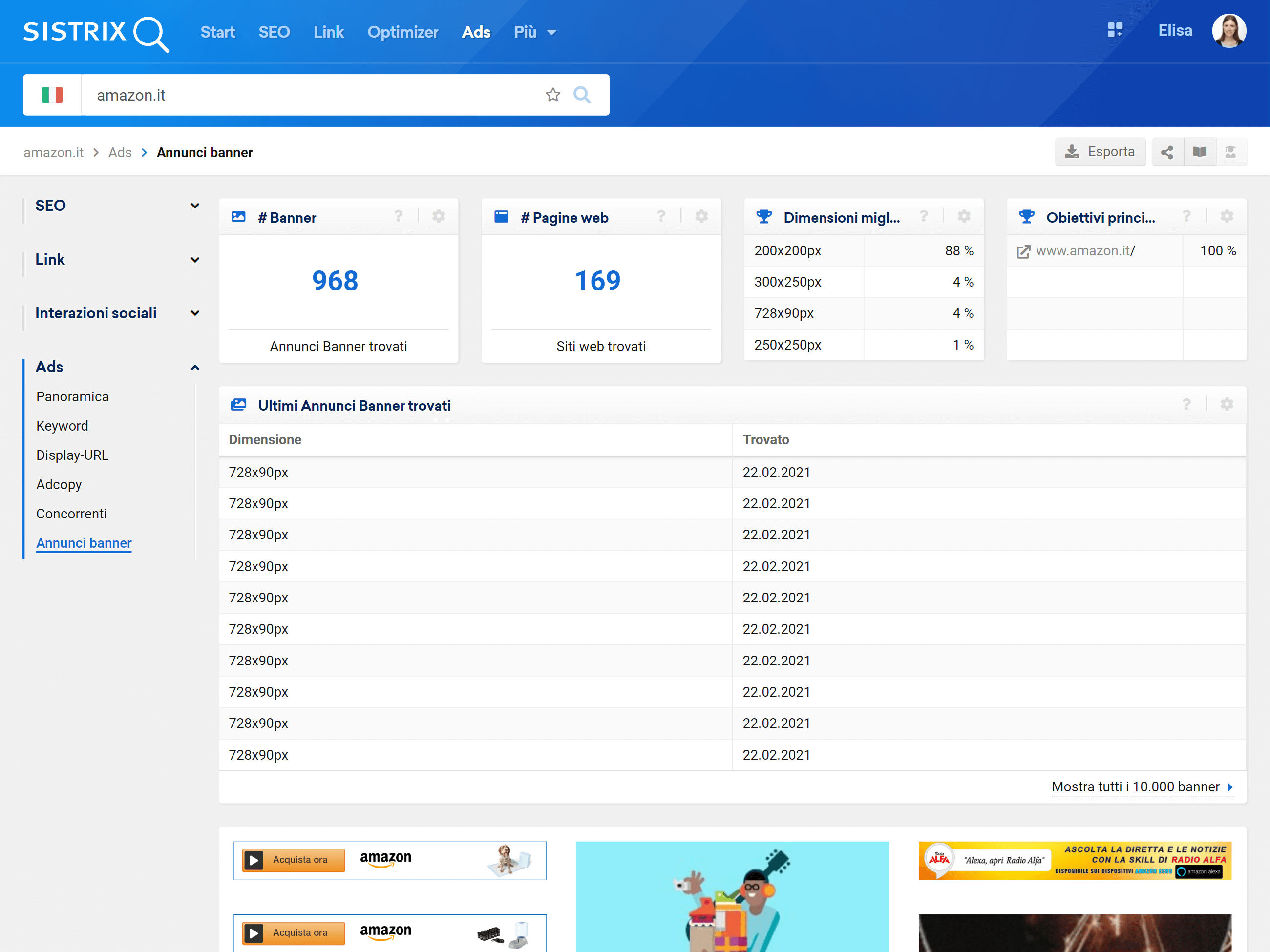Open Radio Alfa Alexa banner thumbnail
This screenshot has width=1270, height=952.
coord(1075,860)
